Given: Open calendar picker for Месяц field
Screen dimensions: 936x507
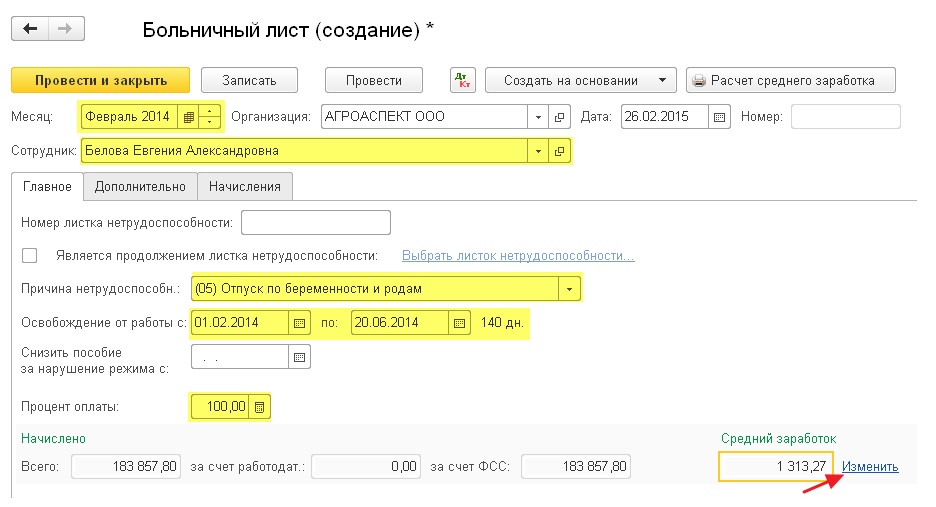Looking at the screenshot, I should (189, 116).
